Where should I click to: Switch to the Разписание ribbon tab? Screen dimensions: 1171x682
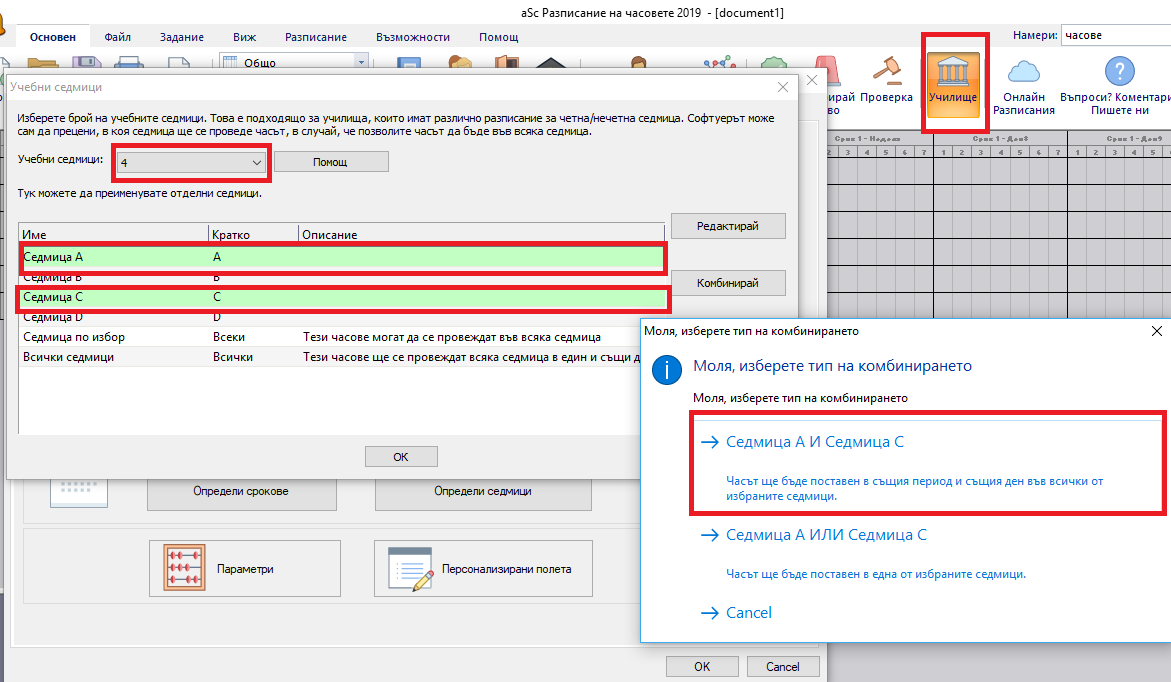(316, 37)
